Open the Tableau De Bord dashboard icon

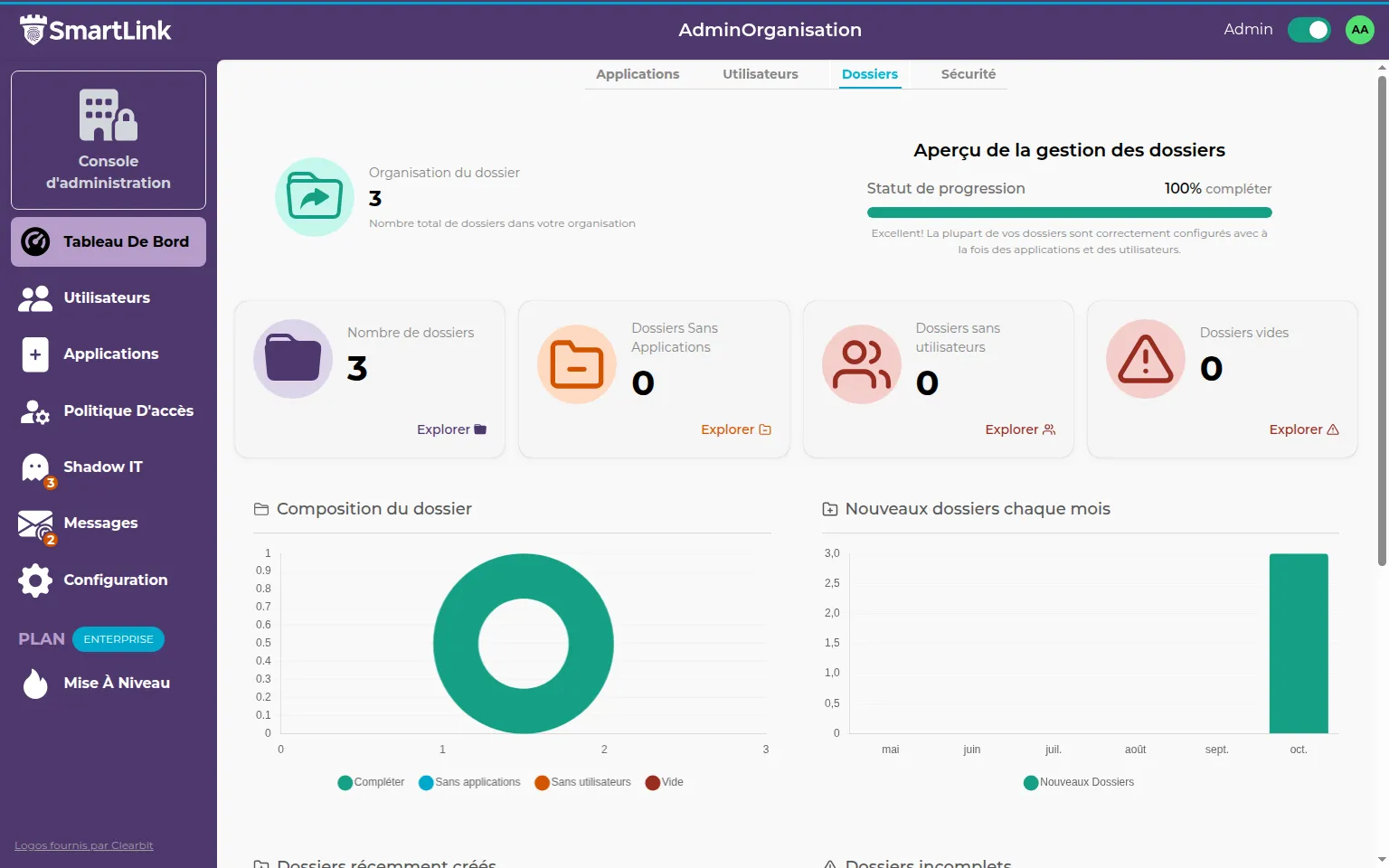click(x=34, y=241)
